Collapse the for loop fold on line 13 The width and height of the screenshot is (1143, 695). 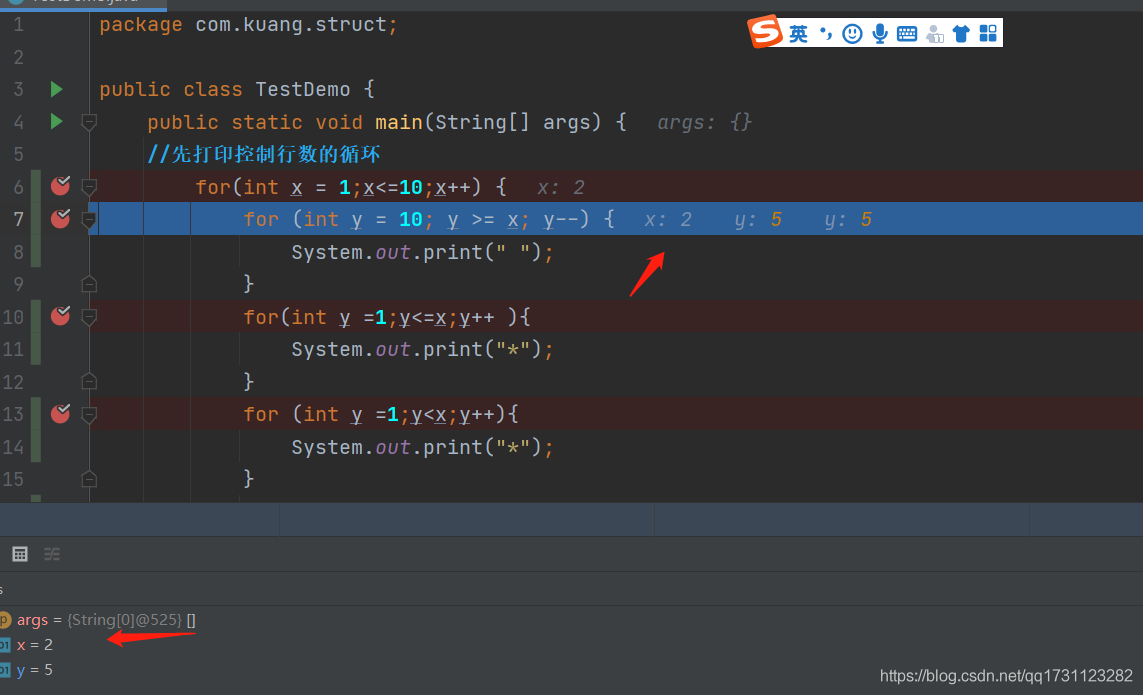[89, 414]
